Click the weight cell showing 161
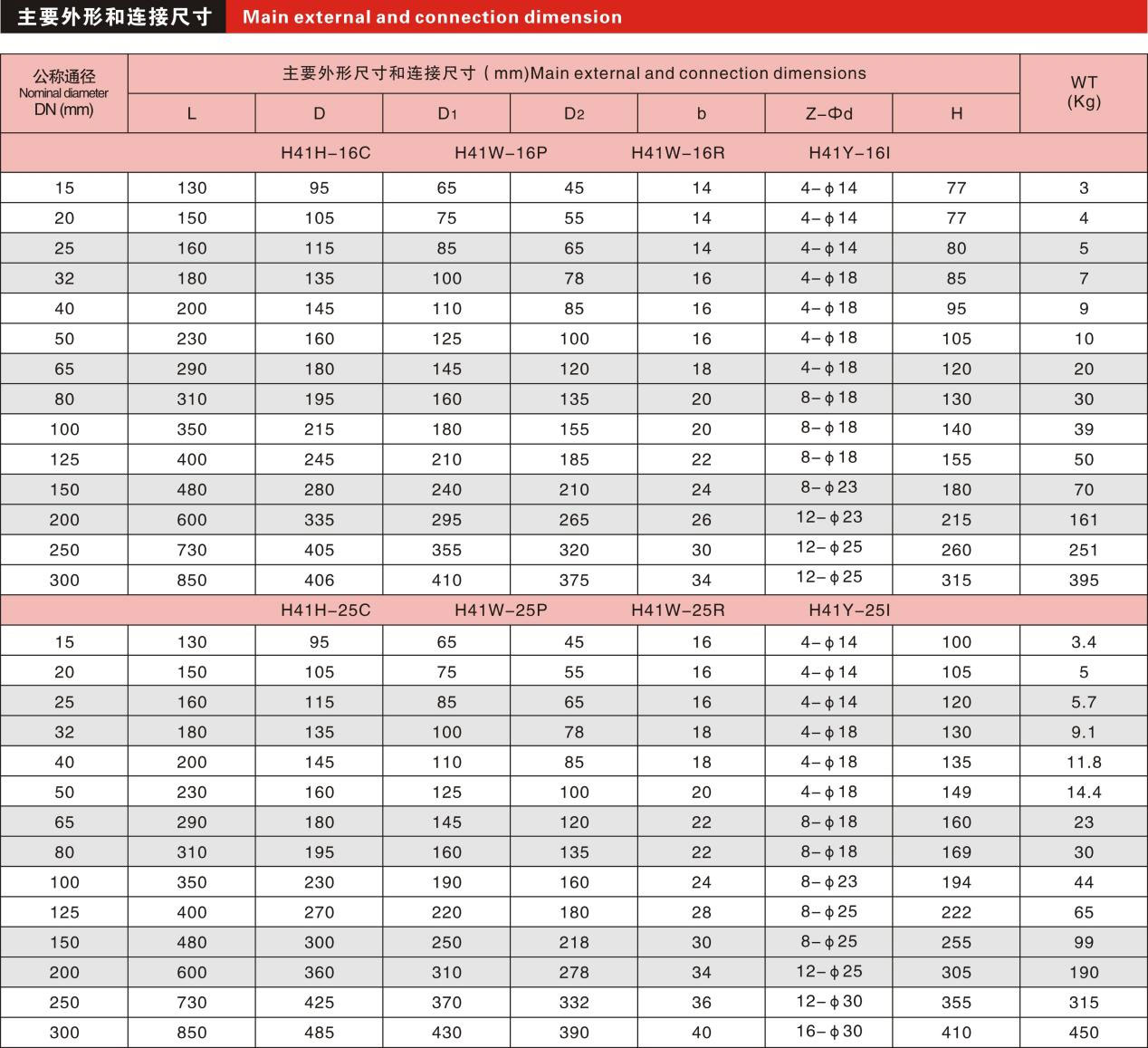The height and width of the screenshot is (1048, 1148). [1084, 520]
